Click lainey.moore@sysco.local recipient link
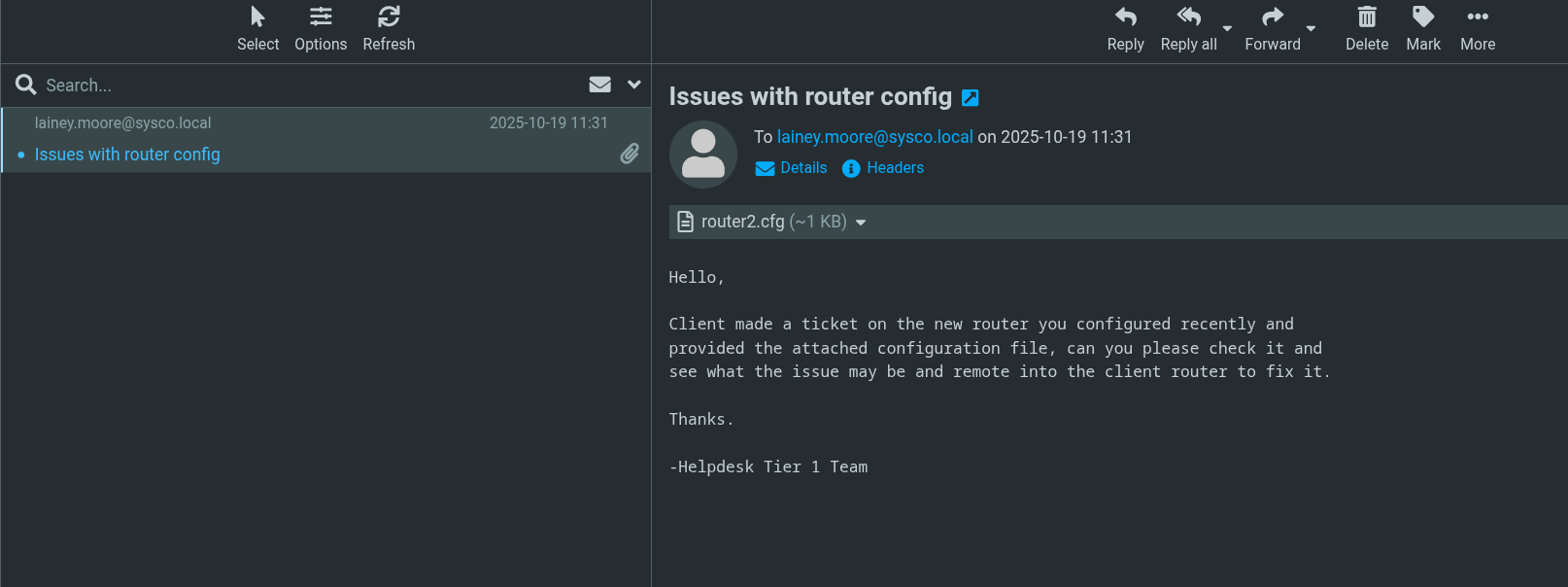This screenshot has width=1568, height=587. pos(874,137)
